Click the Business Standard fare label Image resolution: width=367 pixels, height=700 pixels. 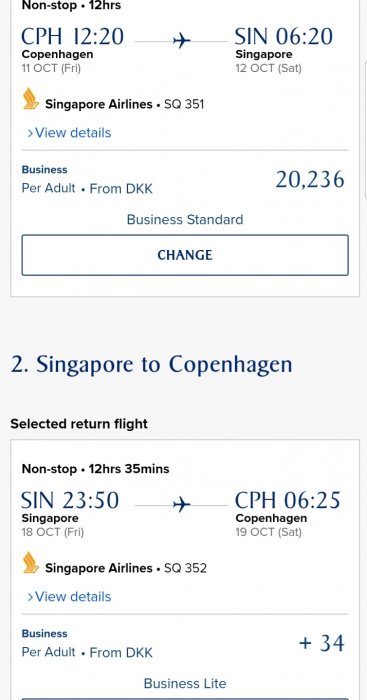coord(185,220)
